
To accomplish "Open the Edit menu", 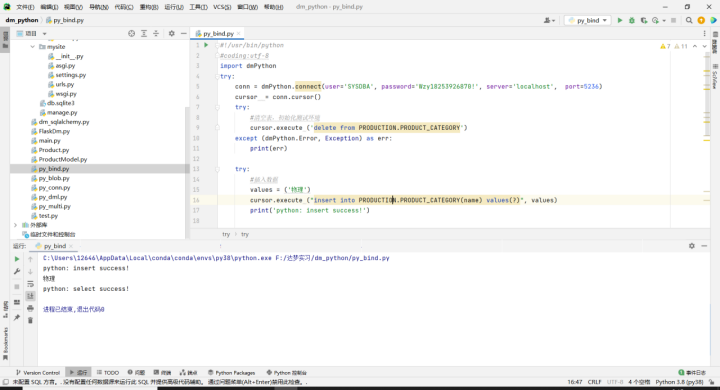I will (49, 7).
